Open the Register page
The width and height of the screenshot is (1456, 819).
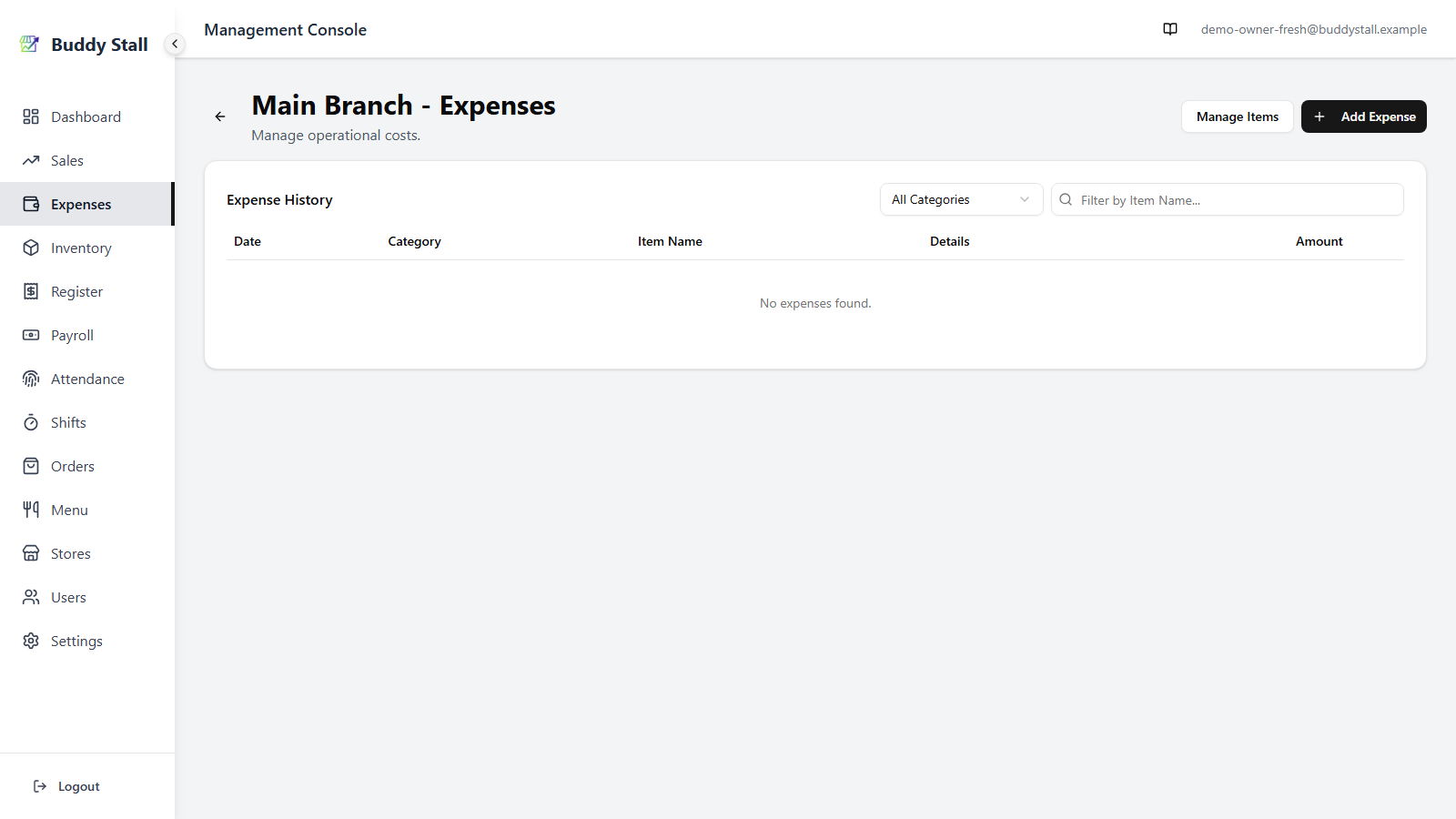87,291
